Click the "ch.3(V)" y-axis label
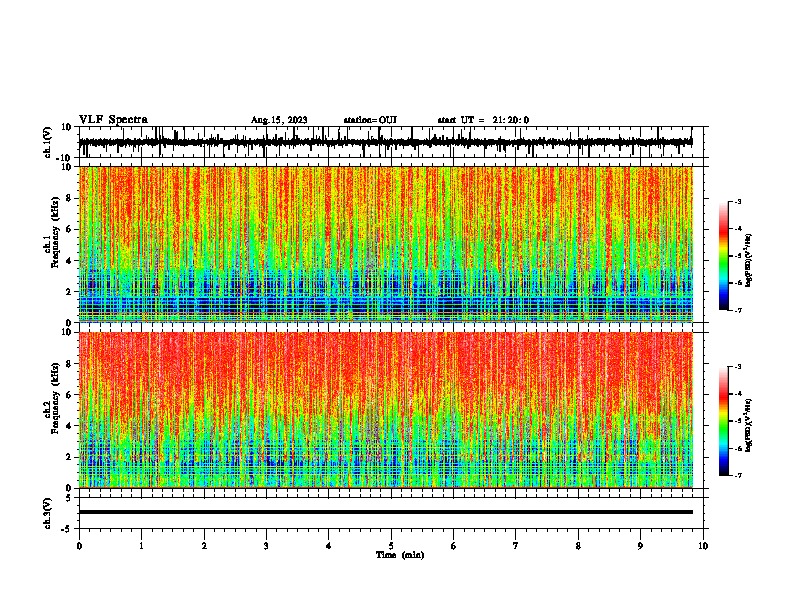Image resolution: width=792 pixels, height=612 pixels. (48, 513)
